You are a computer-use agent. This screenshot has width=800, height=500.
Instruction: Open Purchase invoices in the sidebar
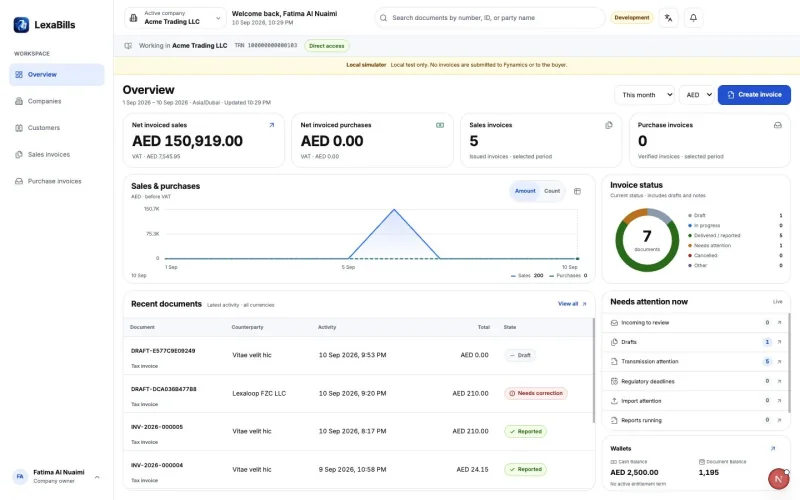coord(57,181)
